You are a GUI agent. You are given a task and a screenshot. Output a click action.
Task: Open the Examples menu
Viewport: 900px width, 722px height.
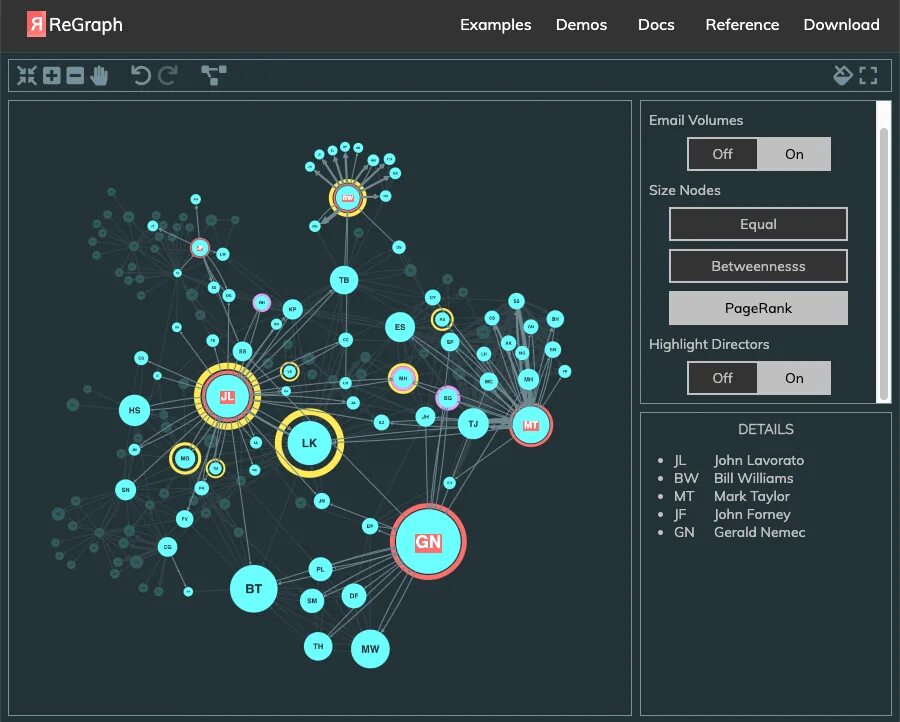495,25
